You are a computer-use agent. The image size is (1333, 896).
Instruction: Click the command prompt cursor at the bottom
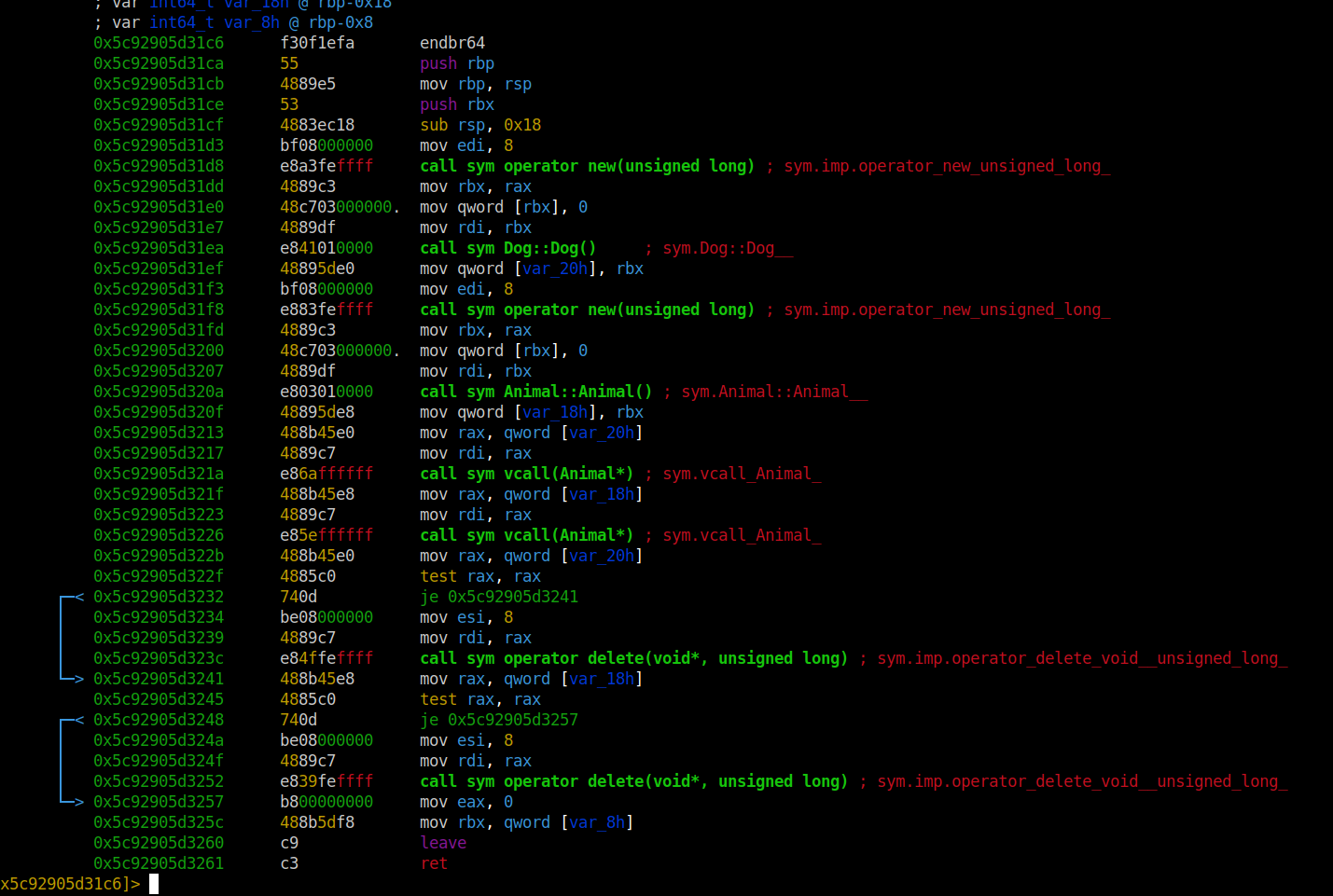(x=154, y=884)
